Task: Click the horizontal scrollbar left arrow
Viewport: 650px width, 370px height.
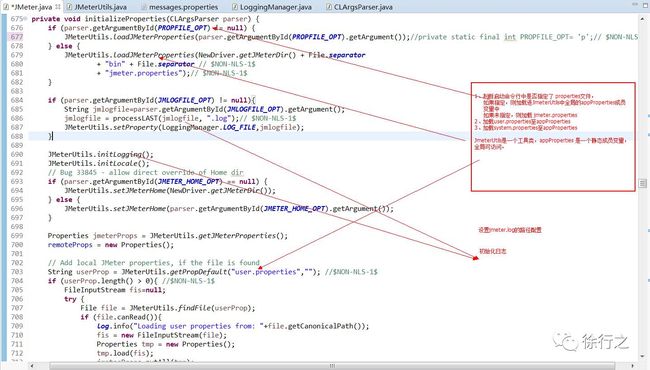Action: [32, 366]
